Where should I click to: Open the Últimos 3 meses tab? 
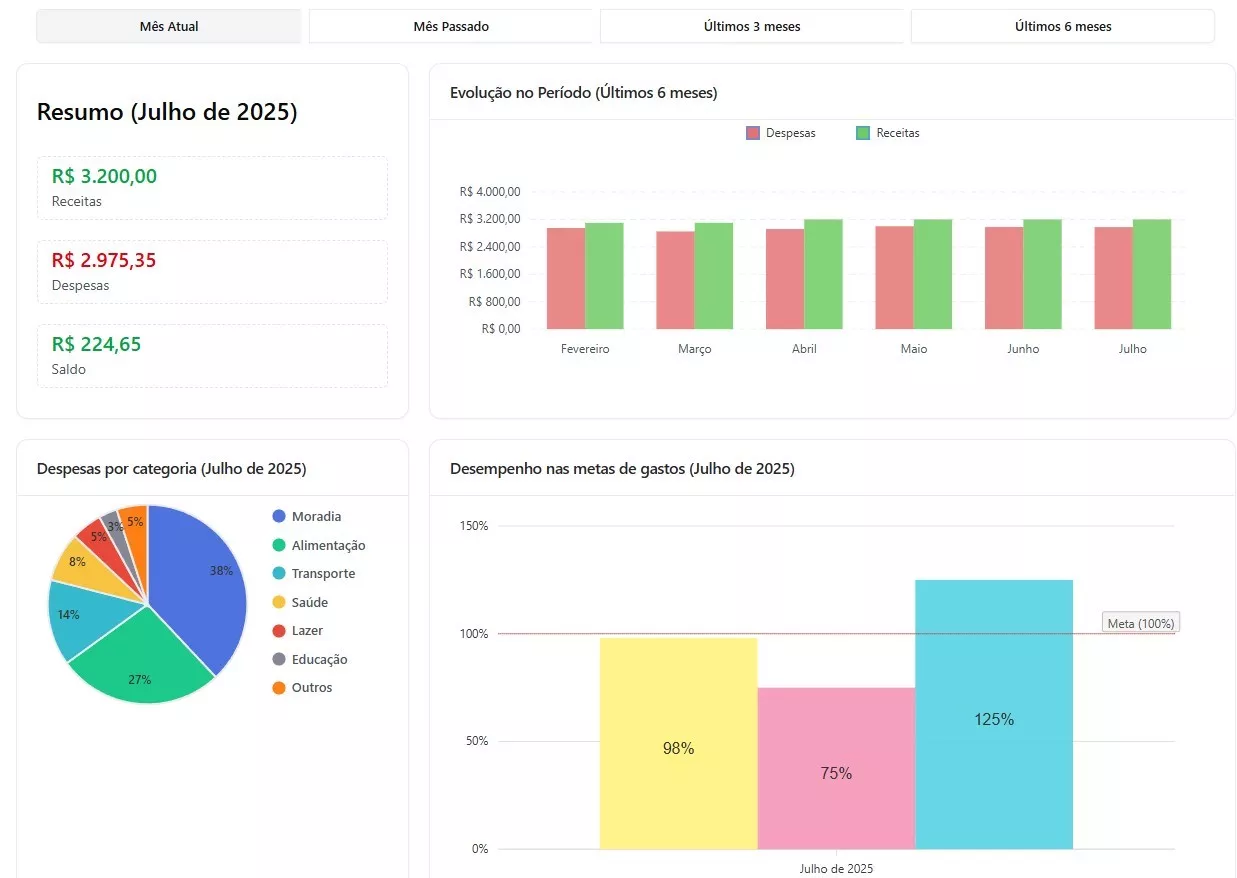(752, 26)
